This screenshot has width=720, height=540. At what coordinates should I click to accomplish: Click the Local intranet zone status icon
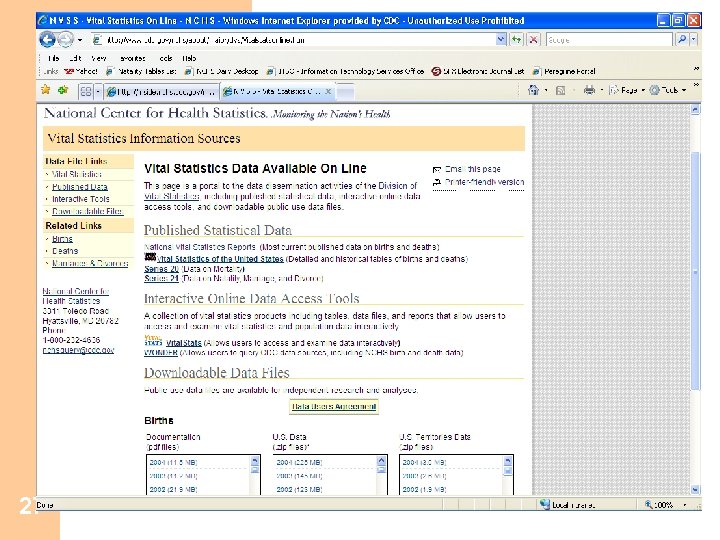545,505
